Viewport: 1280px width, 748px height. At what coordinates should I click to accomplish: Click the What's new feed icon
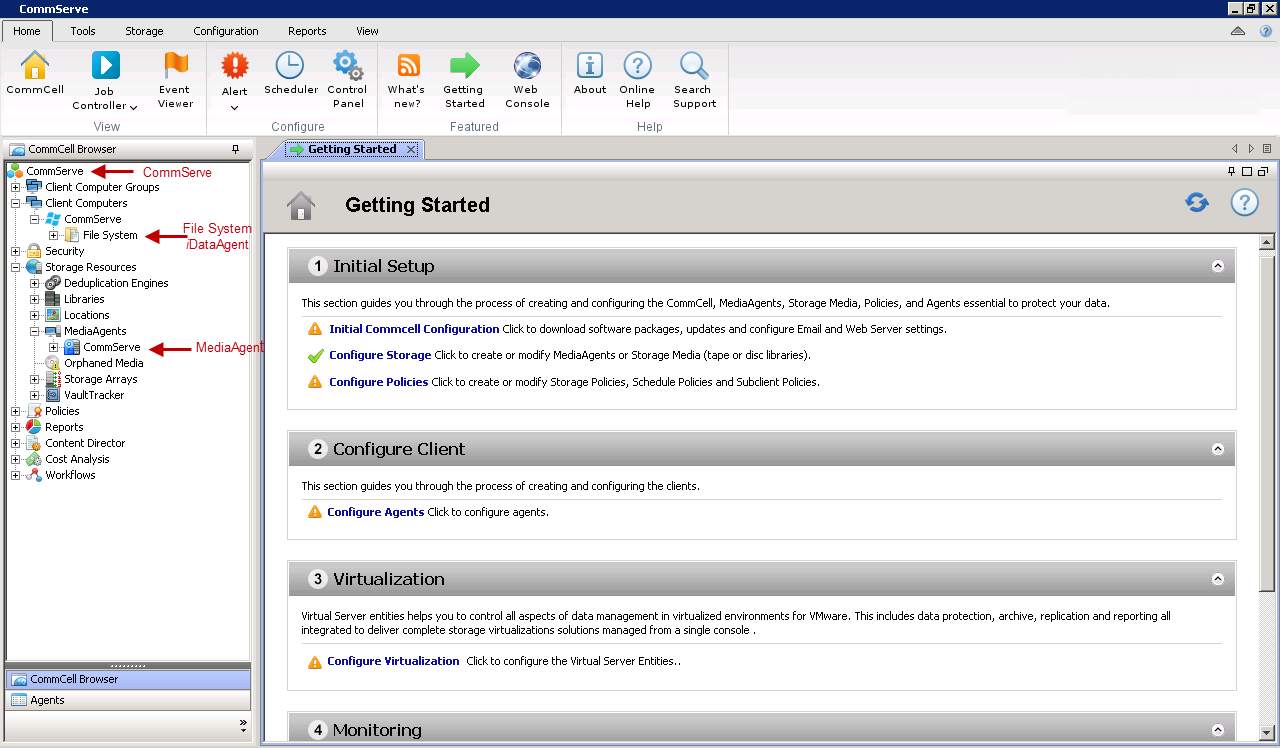tap(408, 66)
